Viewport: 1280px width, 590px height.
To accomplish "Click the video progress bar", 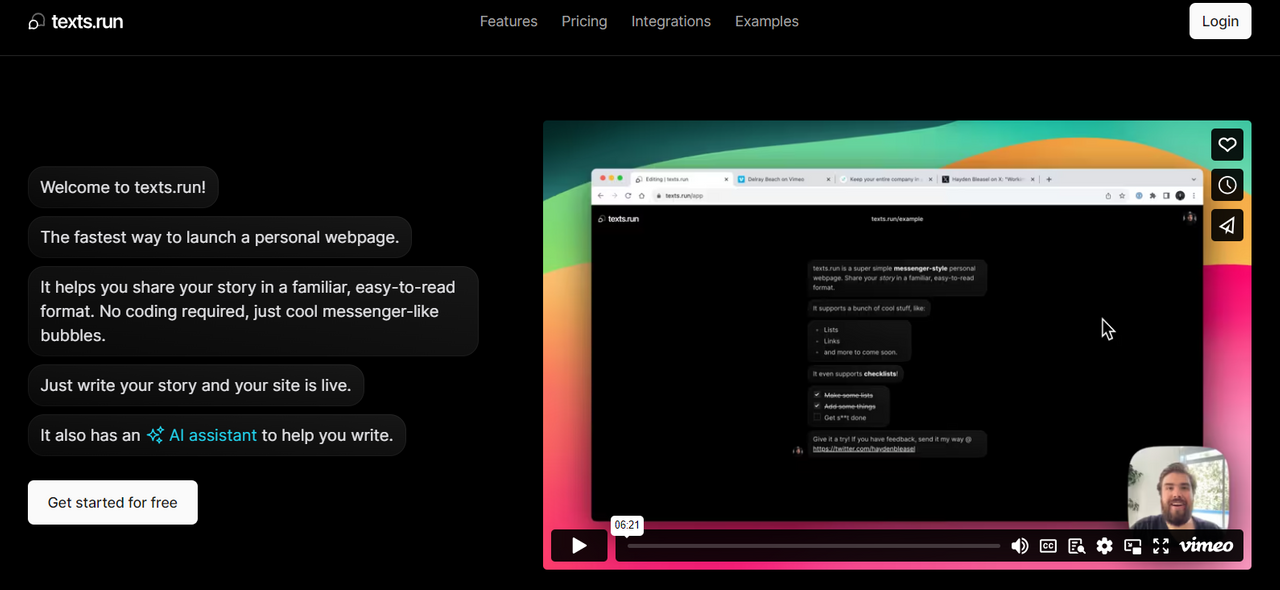I will (x=814, y=546).
